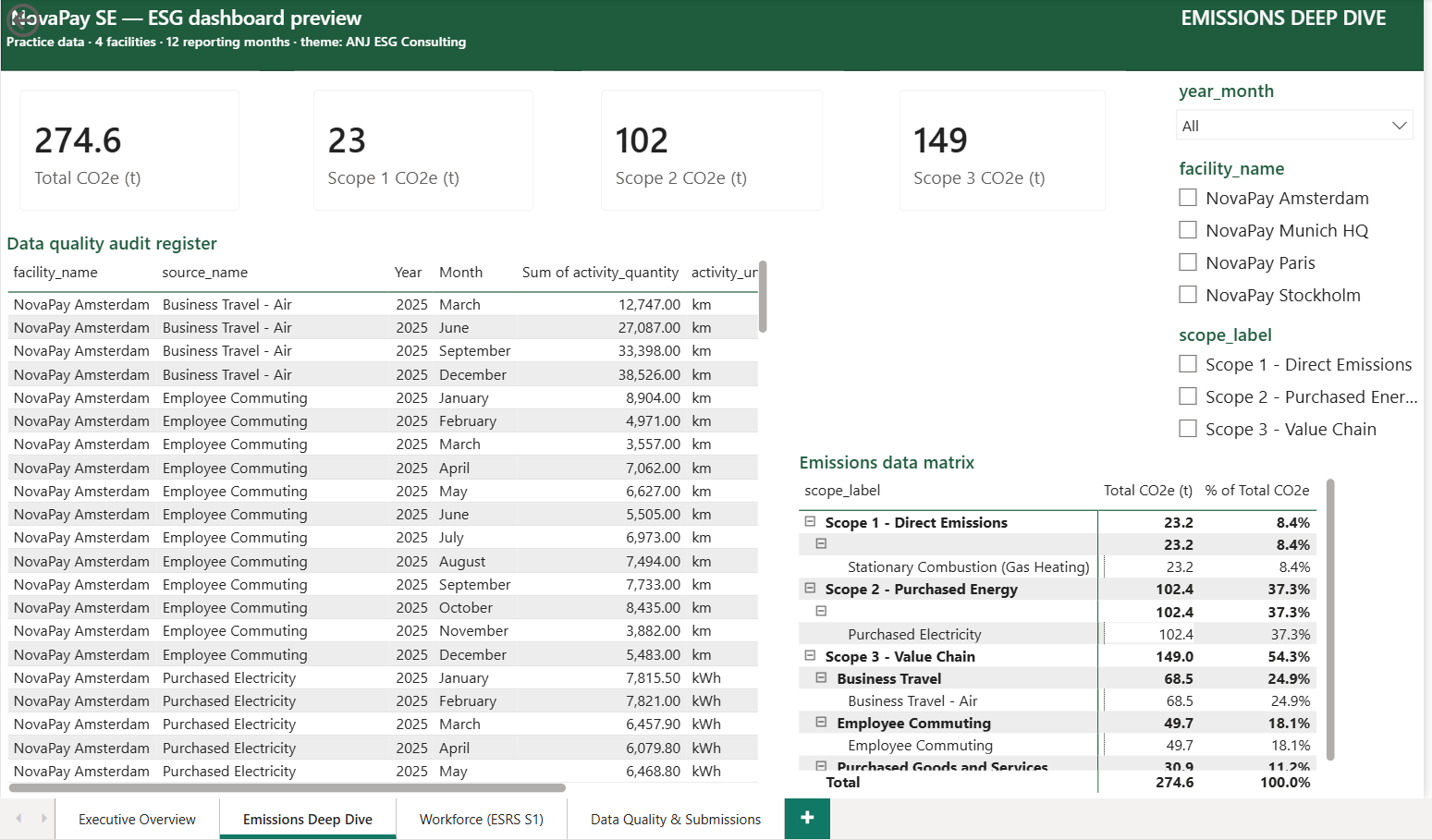Screen dimensions: 1432x840
Task: Collapse the blank sub-row under Scope 2
Action: pyautogui.click(x=821, y=611)
